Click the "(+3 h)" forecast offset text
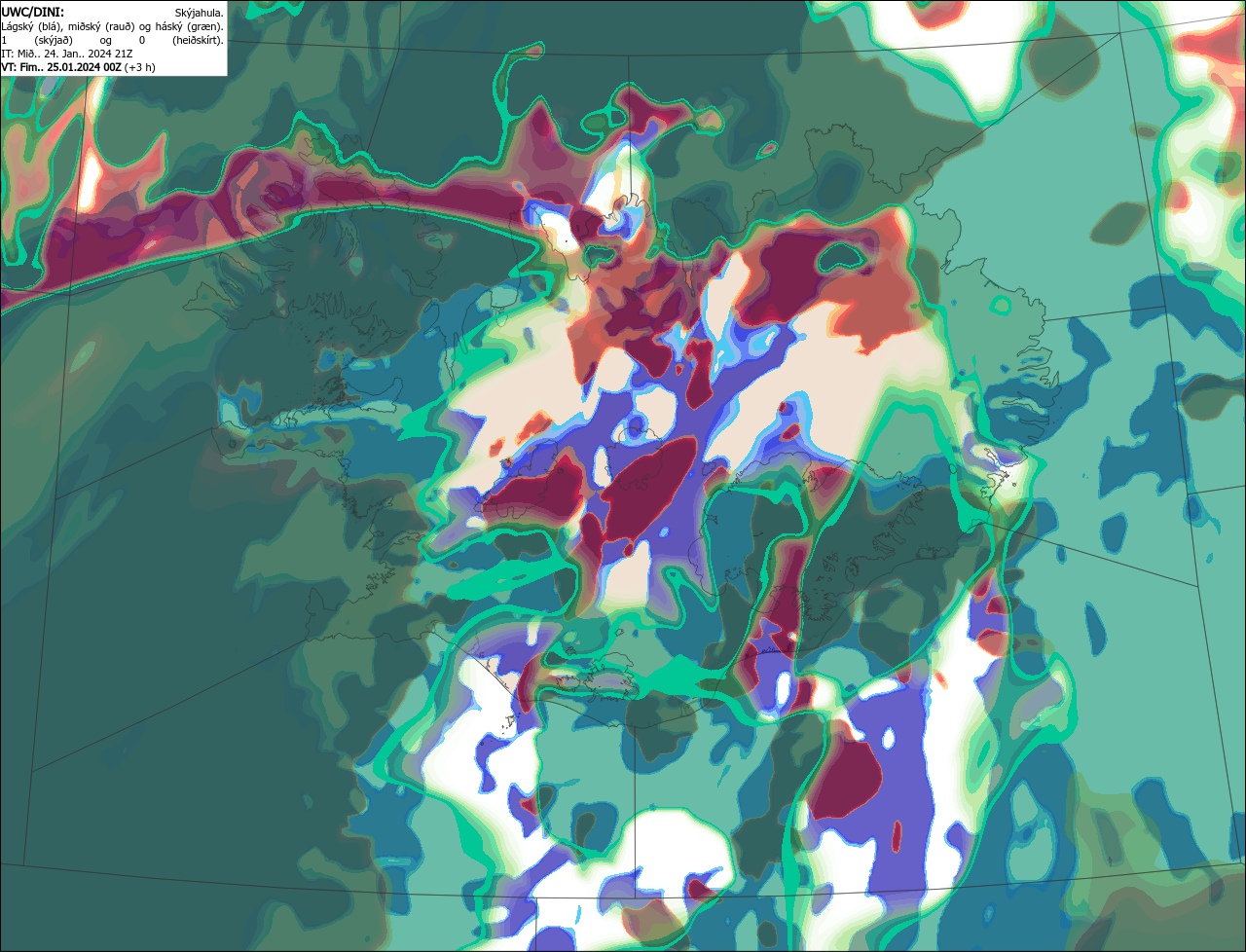 tap(139, 67)
